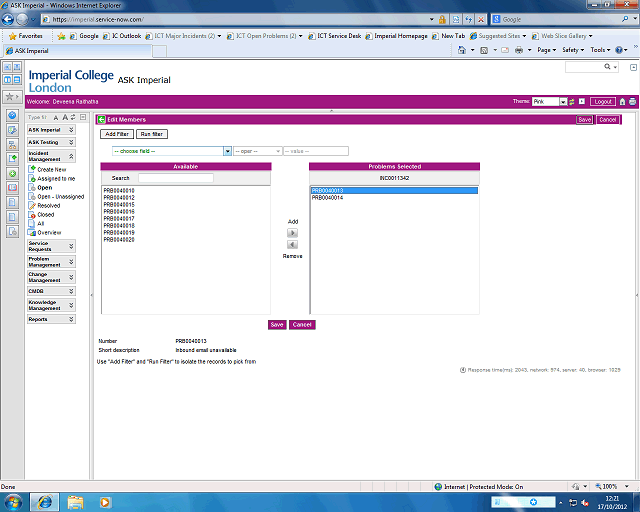
Task: Click the Logout button
Action: tap(602, 101)
